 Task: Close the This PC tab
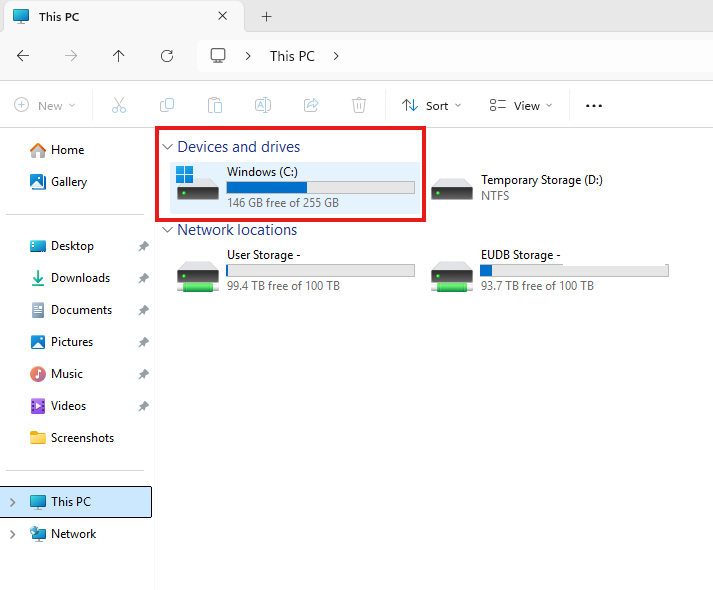click(x=222, y=16)
